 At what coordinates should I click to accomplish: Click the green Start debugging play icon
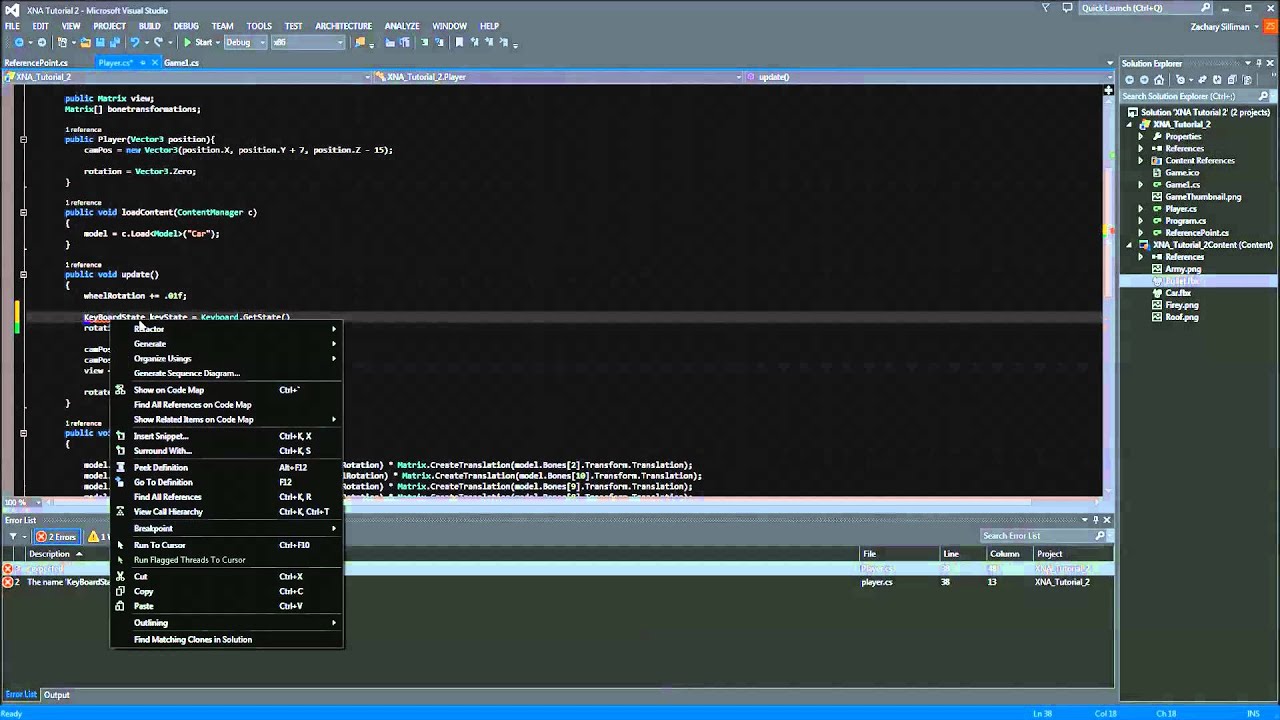pyautogui.click(x=187, y=43)
